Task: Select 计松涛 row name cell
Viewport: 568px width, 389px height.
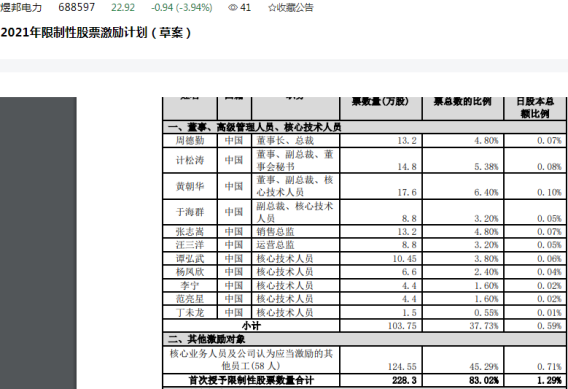Action: click(190, 160)
